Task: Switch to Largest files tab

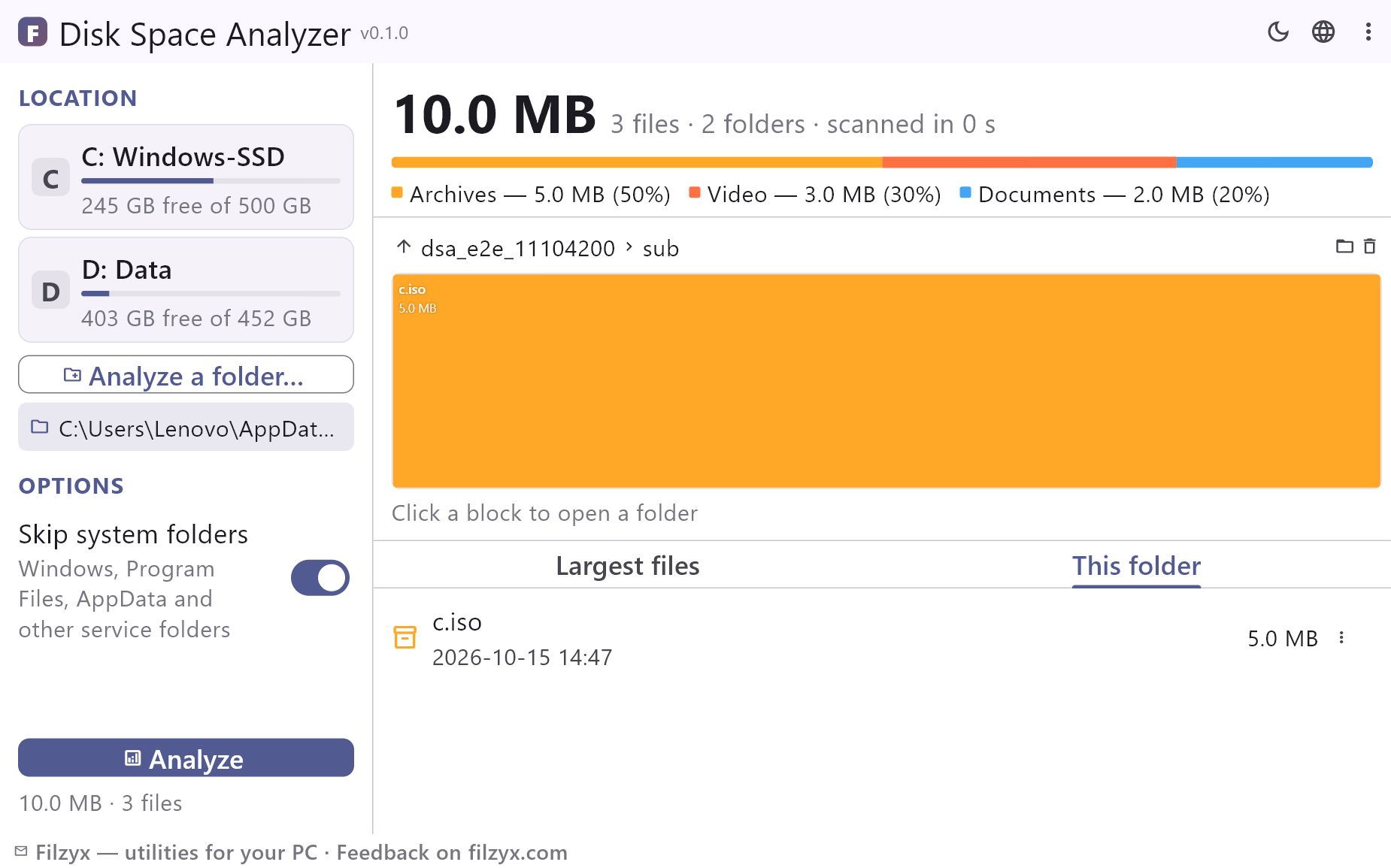Action: (x=628, y=566)
